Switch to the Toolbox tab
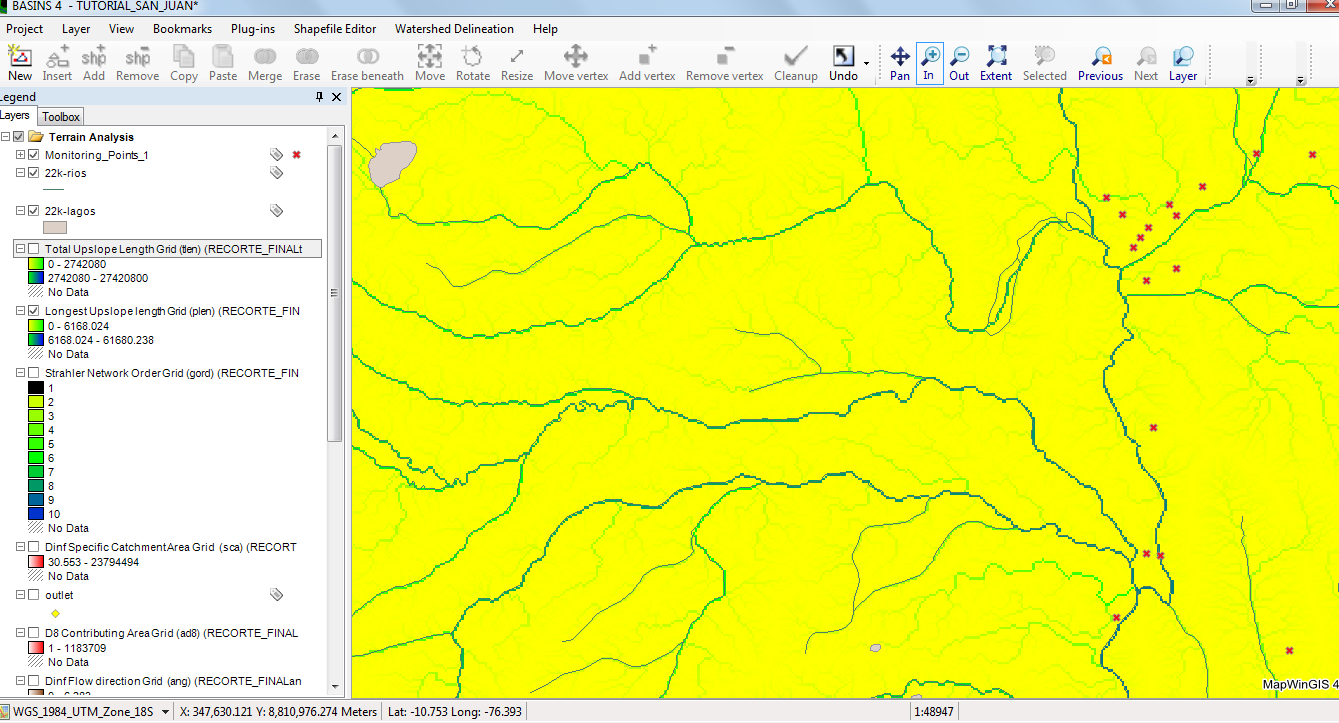This screenshot has width=1339, height=723. [61, 117]
